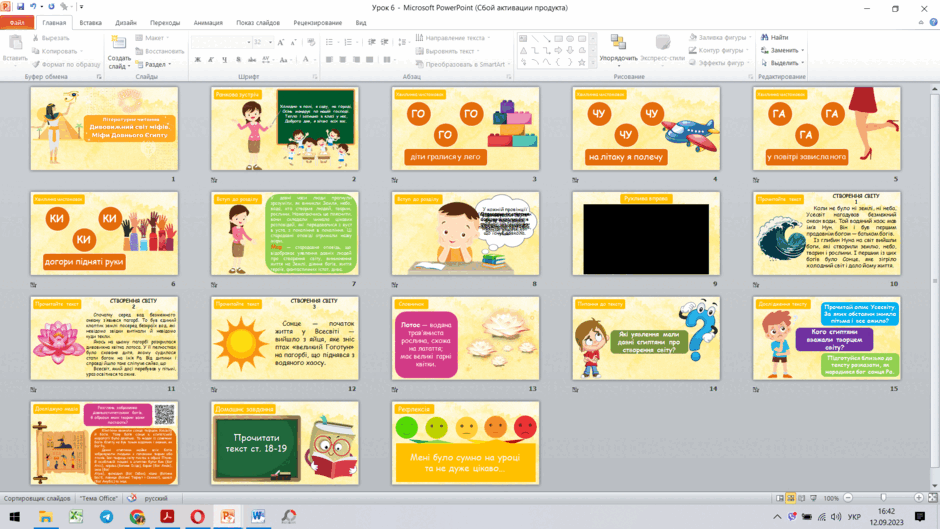Toggle strikethrough text formatting

tap(252, 59)
